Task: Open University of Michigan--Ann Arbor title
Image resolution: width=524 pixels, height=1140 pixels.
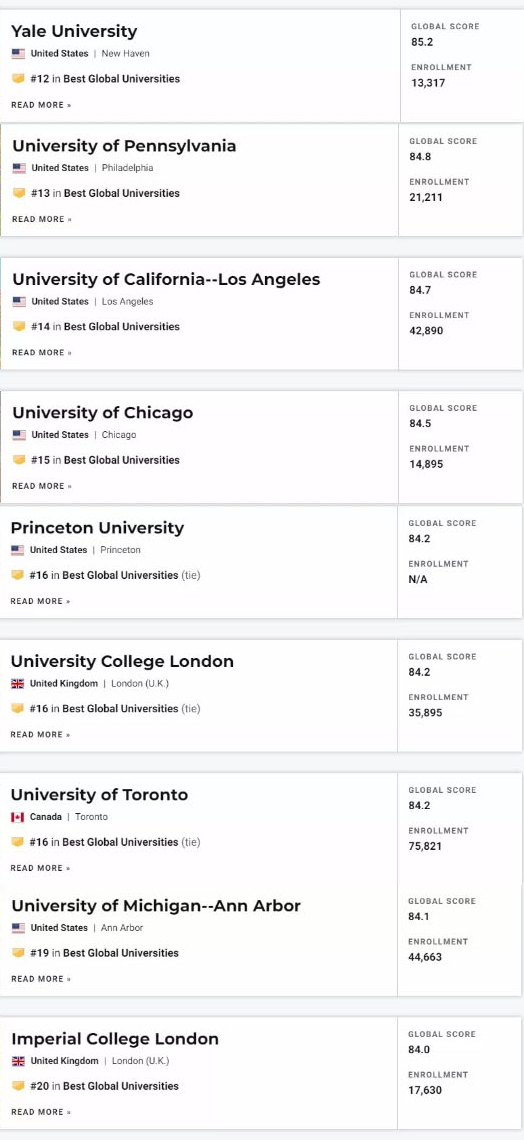Action: click(x=156, y=906)
